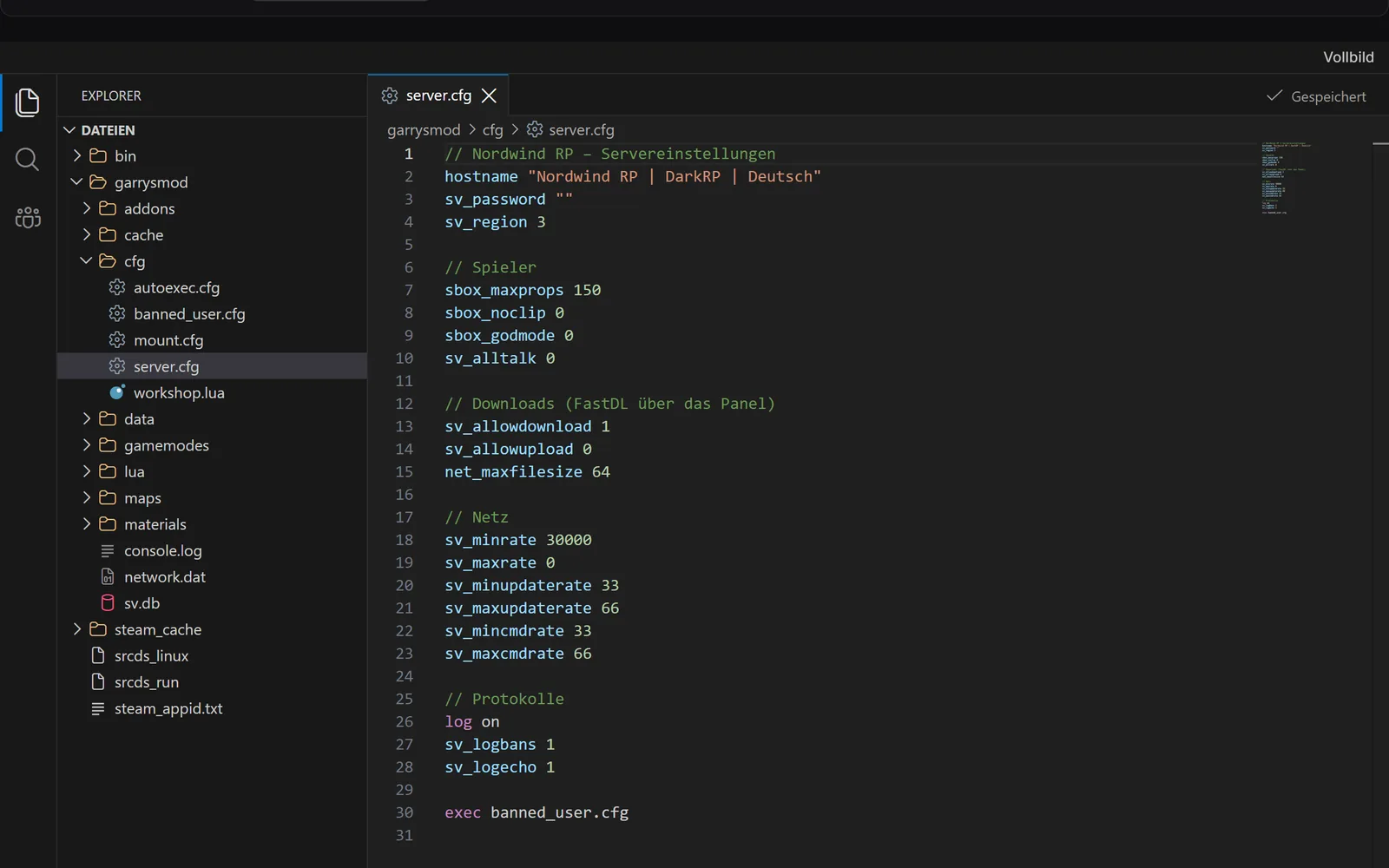Open the Explorer files icon in sidebar

tap(28, 102)
